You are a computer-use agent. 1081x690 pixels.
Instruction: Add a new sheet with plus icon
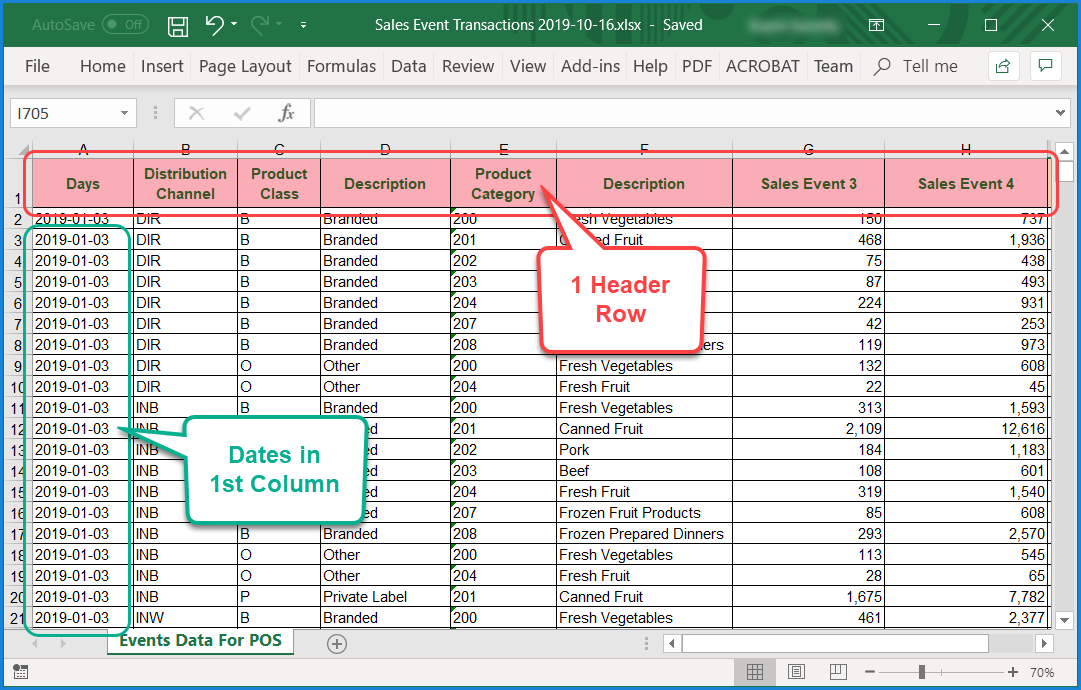[x=337, y=644]
